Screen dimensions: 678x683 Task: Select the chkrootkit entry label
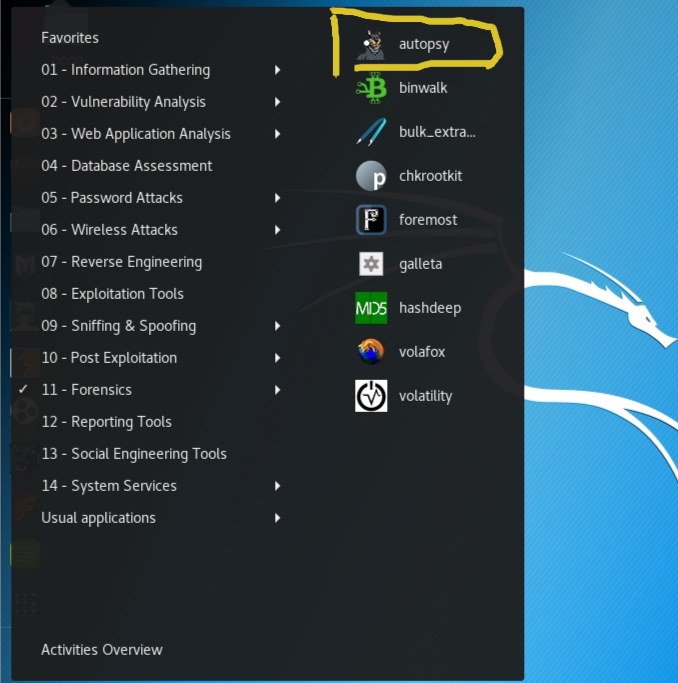(x=431, y=176)
